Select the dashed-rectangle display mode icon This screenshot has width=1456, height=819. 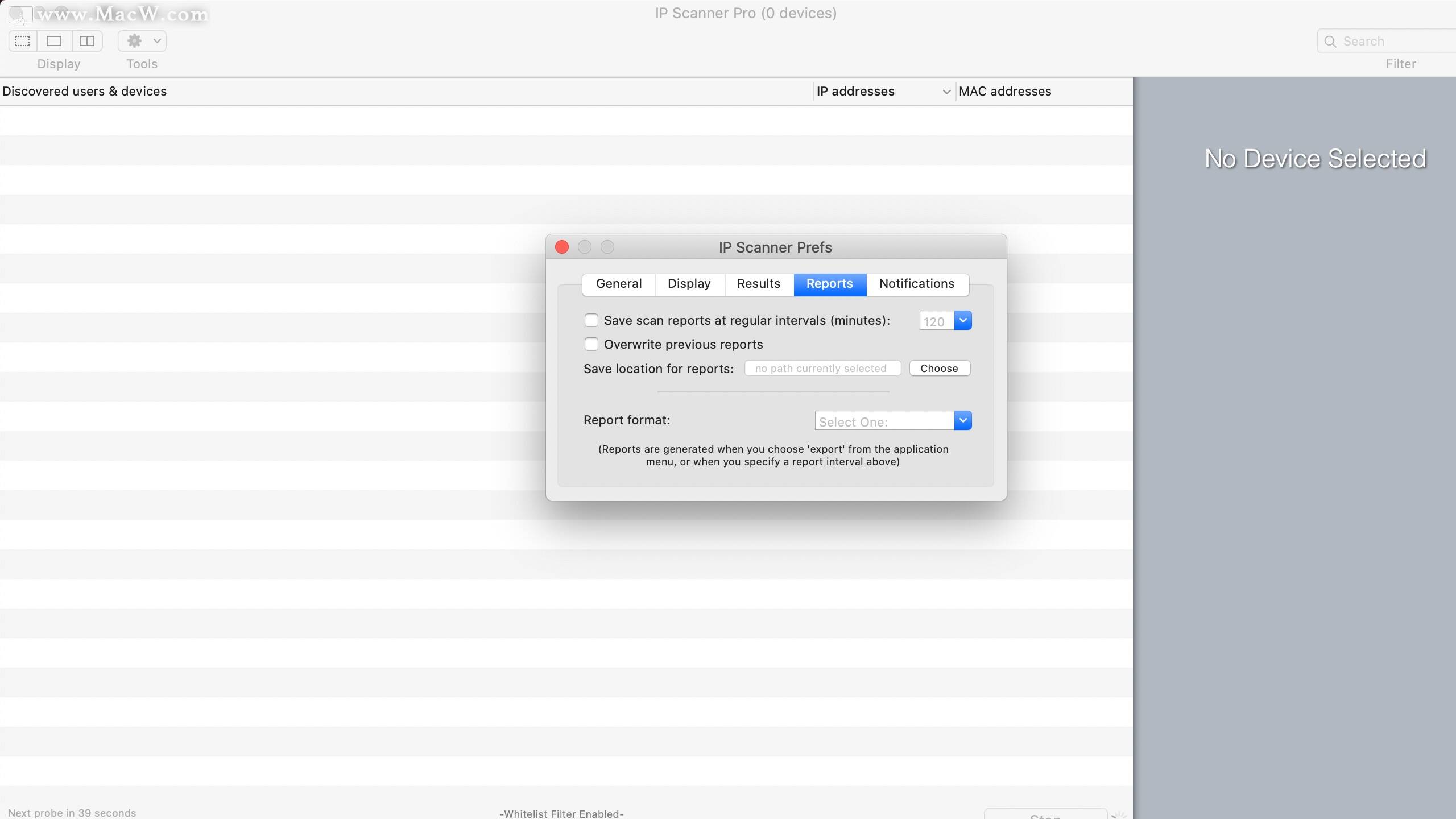(22, 41)
